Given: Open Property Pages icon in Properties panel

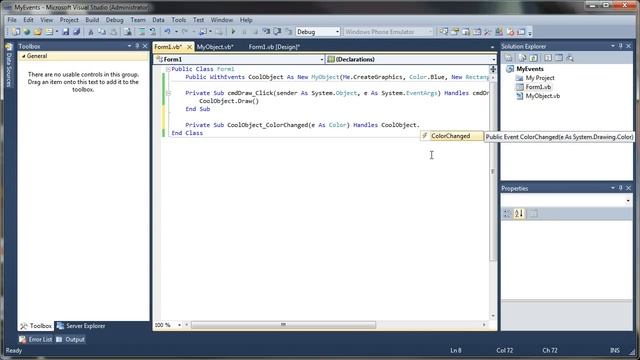Looking at the screenshot, I should [533, 213].
